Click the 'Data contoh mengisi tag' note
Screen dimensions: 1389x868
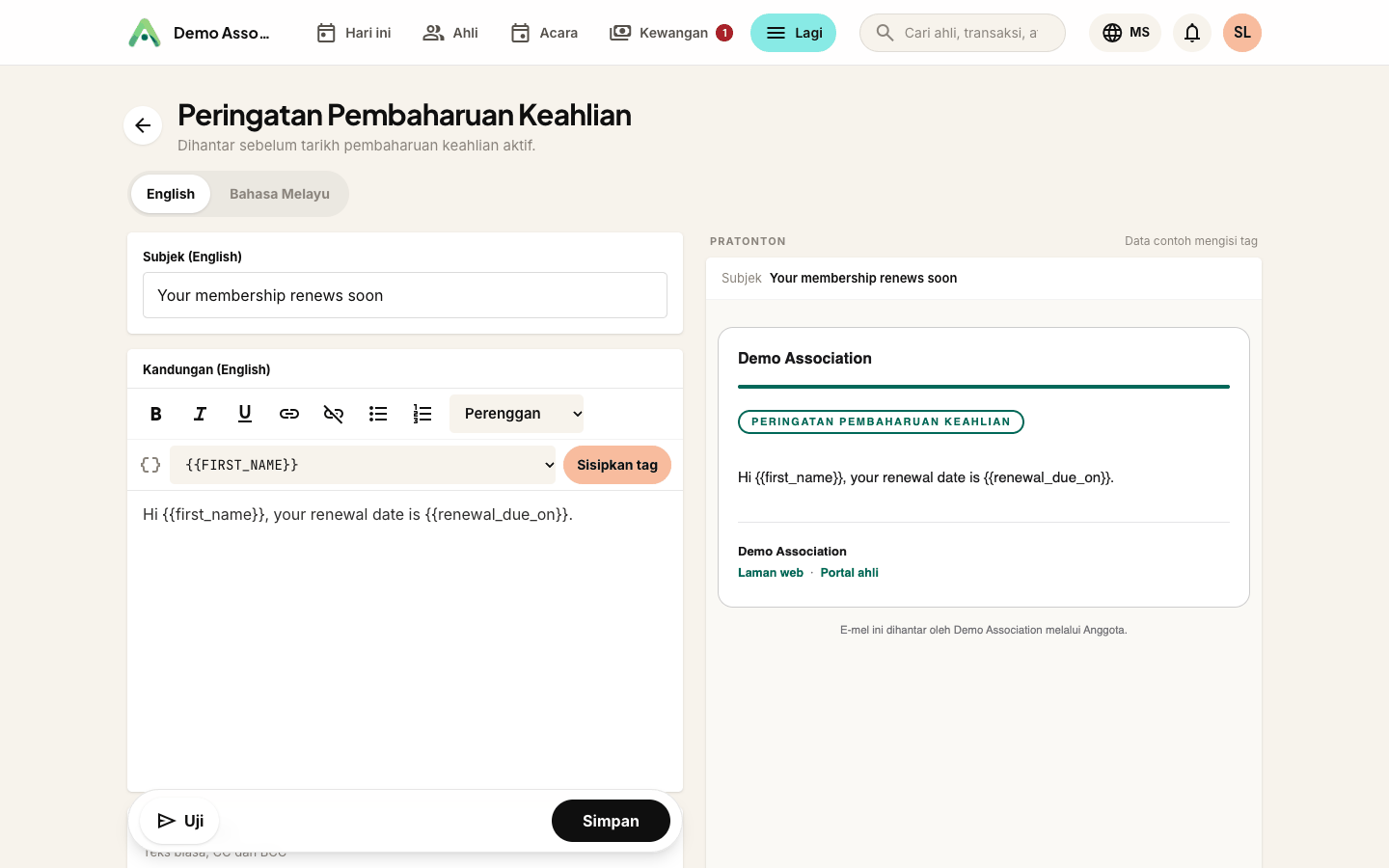[1191, 241]
